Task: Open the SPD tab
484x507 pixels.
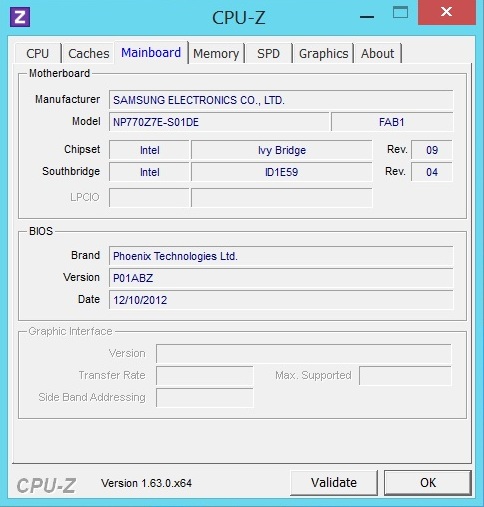Action: tap(268, 53)
